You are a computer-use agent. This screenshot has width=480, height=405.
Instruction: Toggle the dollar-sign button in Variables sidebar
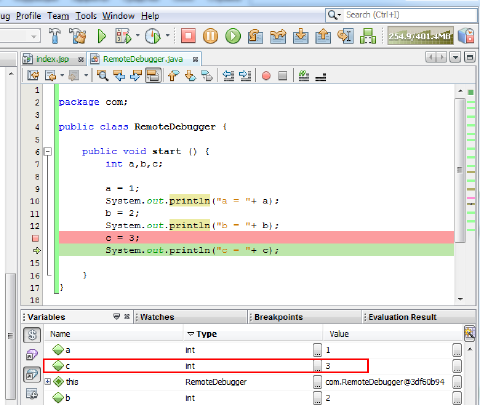[32, 335]
